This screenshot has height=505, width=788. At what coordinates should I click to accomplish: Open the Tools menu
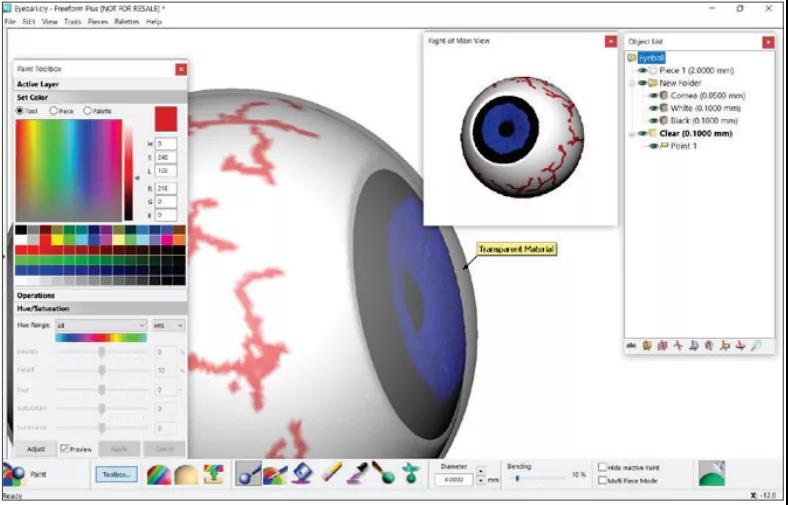(x=72, y=22)
